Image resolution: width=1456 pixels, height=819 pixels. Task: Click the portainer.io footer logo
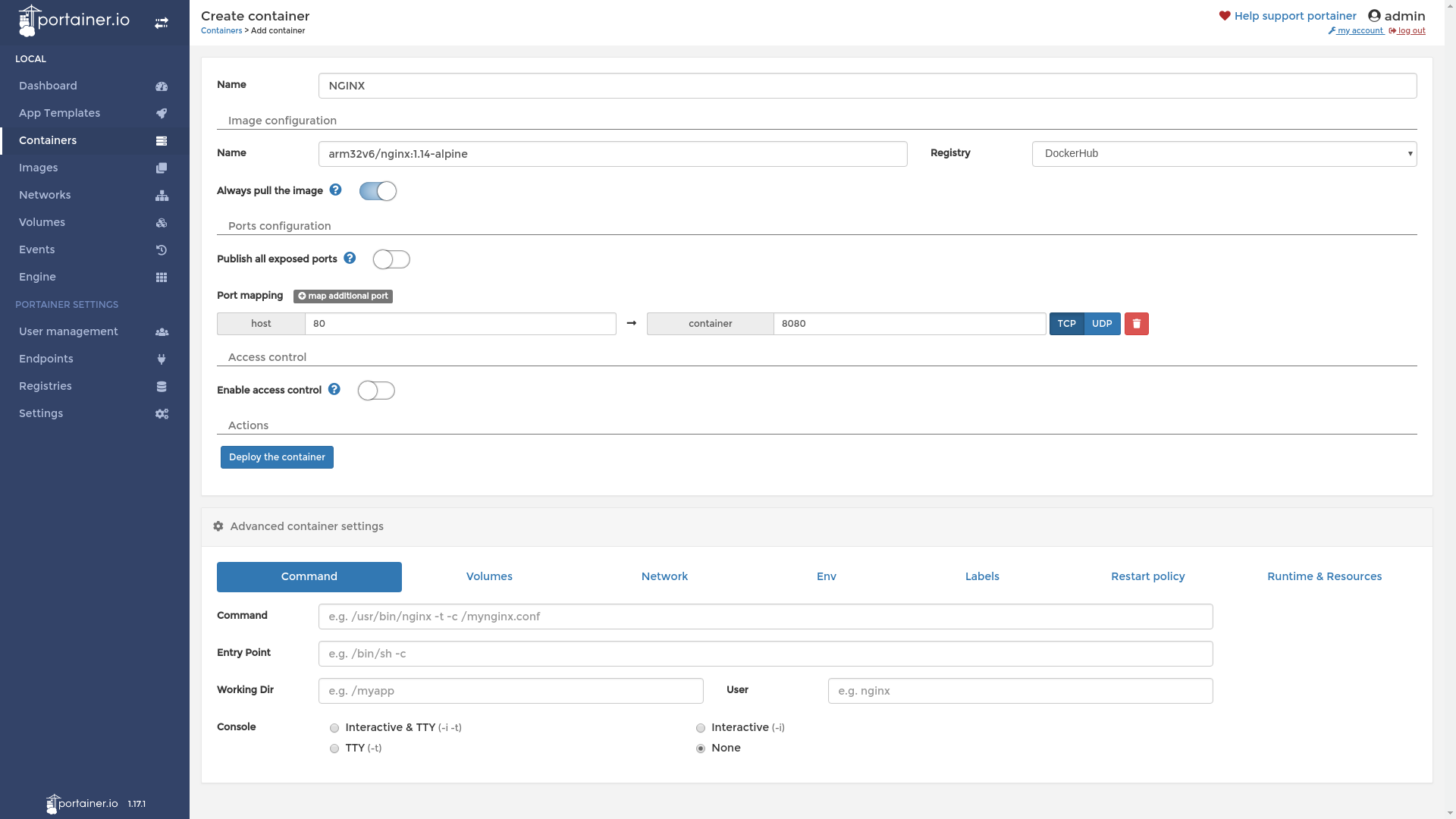[x=82, y=804]
